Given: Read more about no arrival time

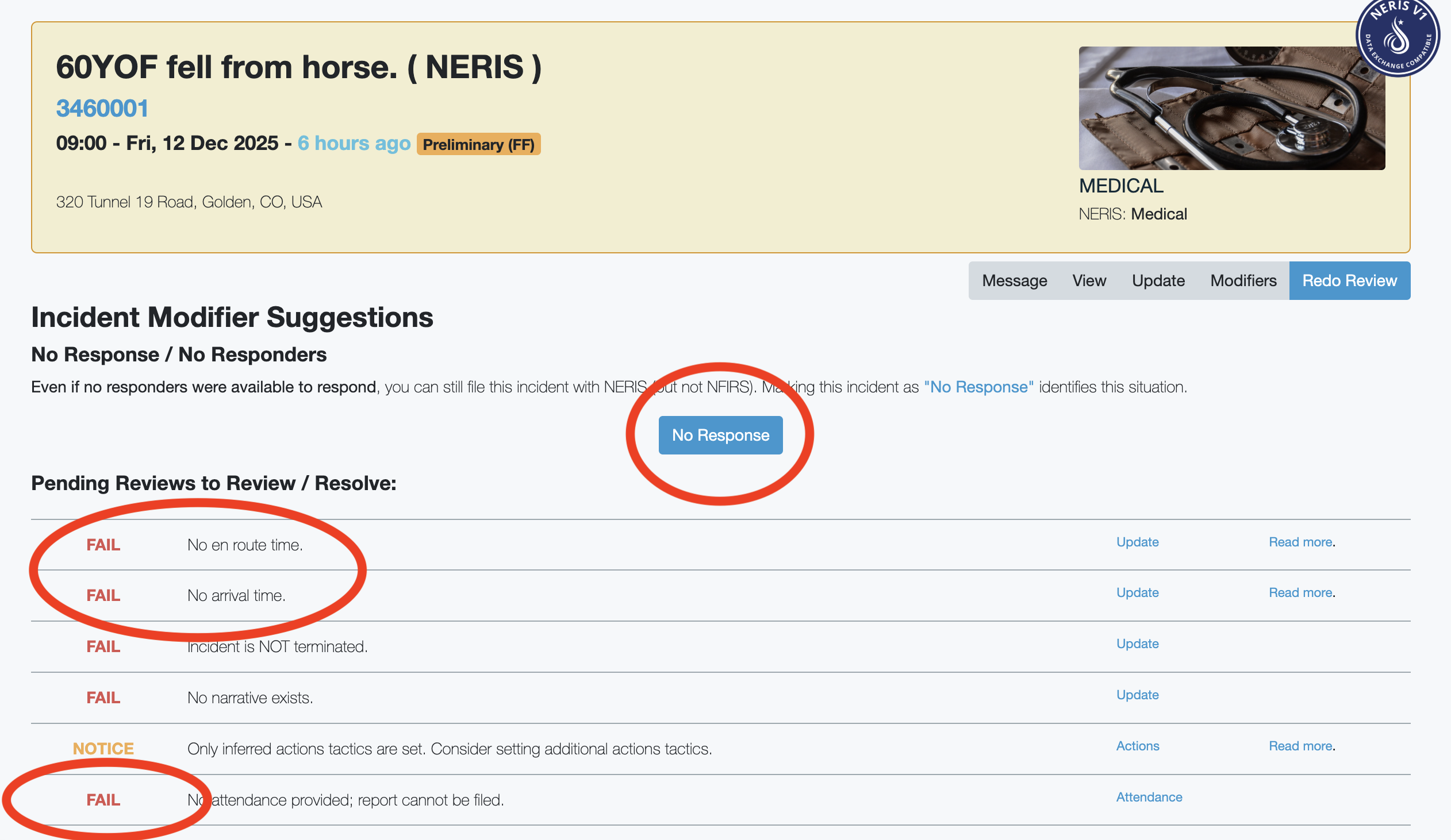Looking at the screenshot, I should (x=1300, y=592).
